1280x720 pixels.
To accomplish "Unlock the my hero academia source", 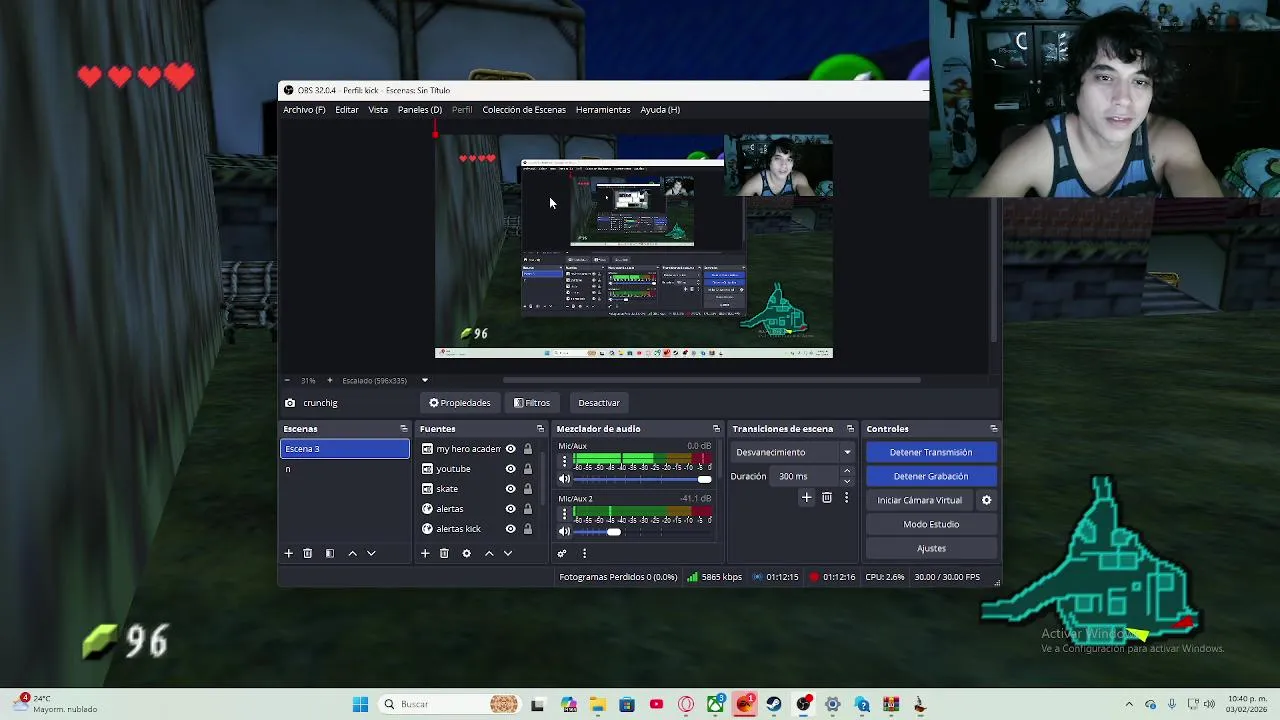I will pos(528,449).
